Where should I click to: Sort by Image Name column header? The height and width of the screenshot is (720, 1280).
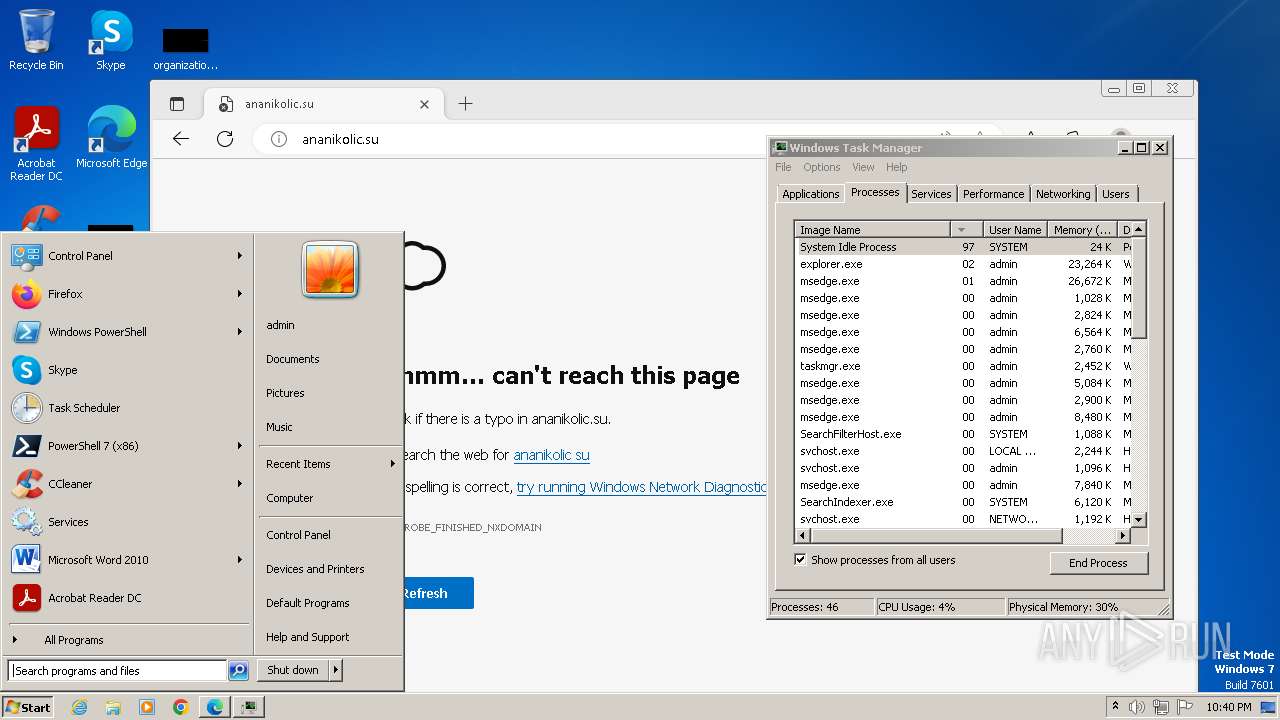coord(873,230)
